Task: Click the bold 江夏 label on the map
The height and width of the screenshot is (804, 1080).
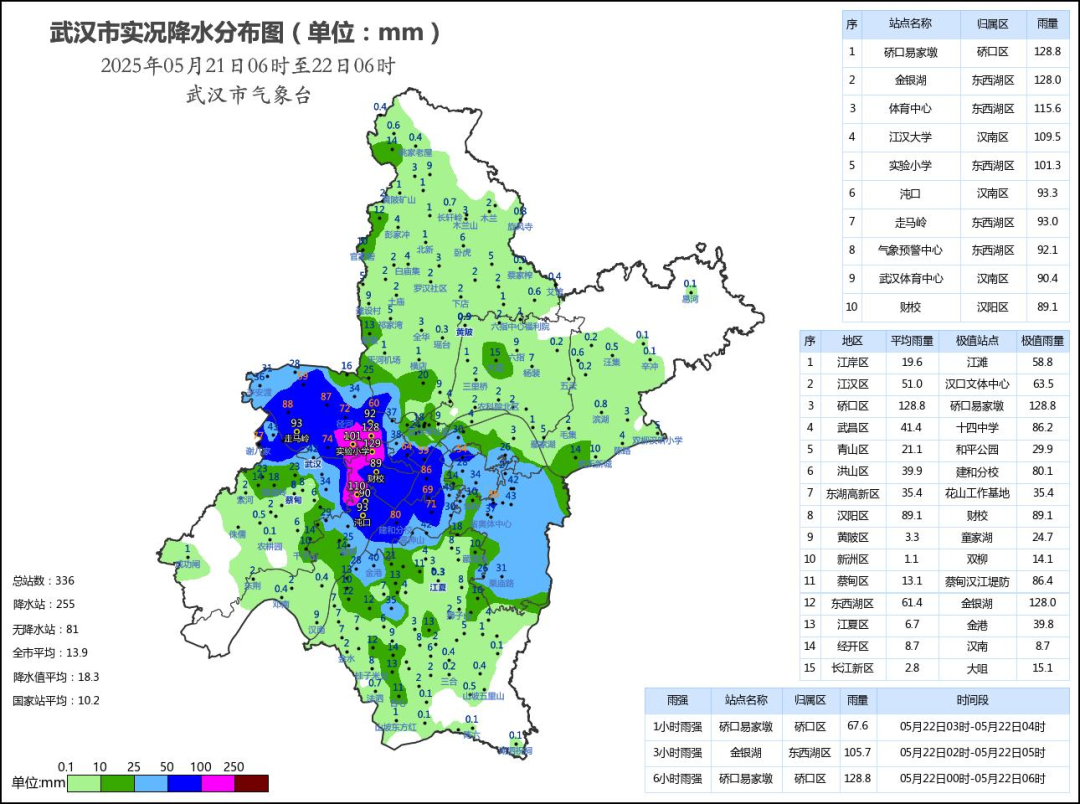Action: (438, 588)
